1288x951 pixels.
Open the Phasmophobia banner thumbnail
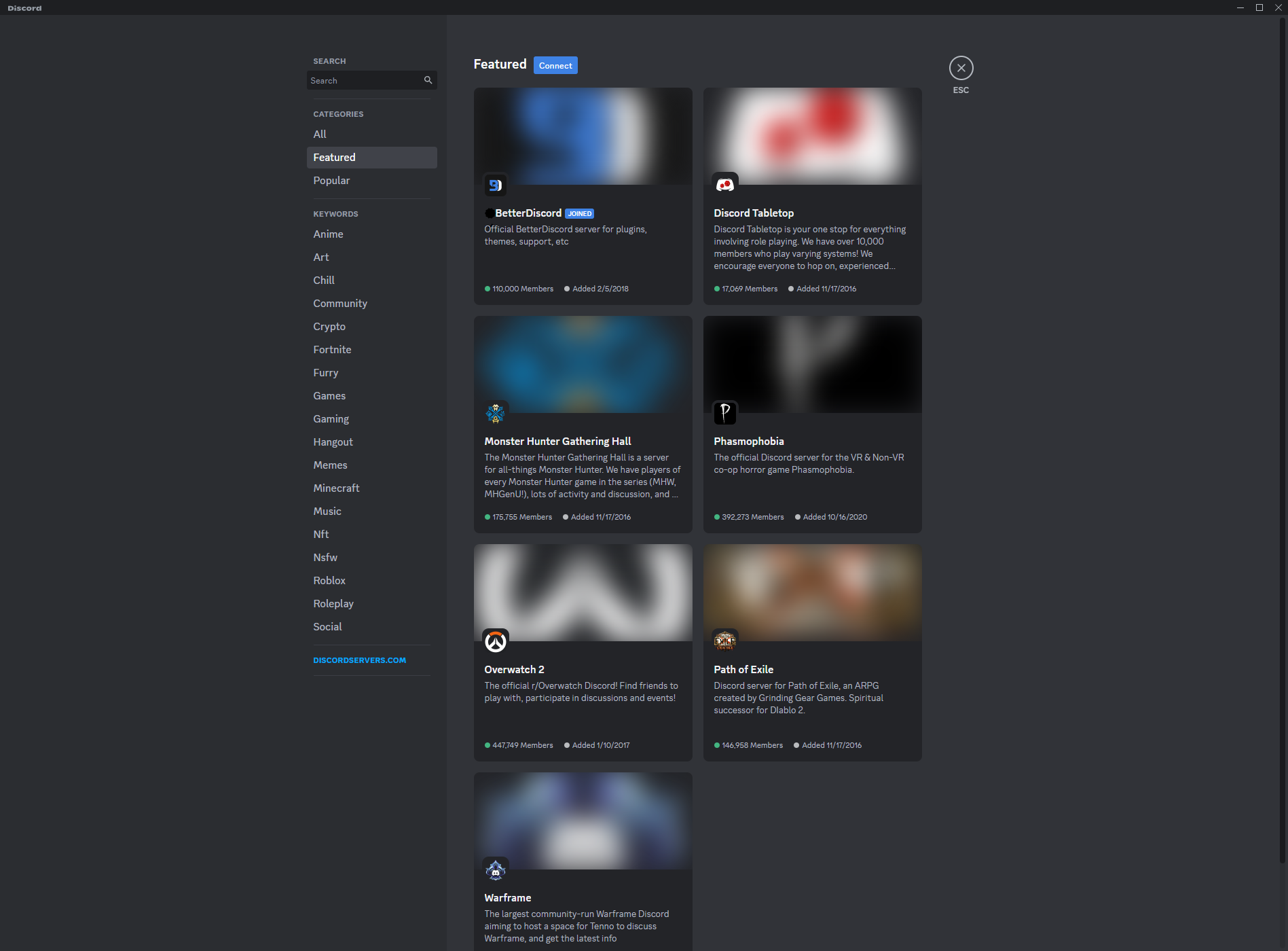[813, 364]
